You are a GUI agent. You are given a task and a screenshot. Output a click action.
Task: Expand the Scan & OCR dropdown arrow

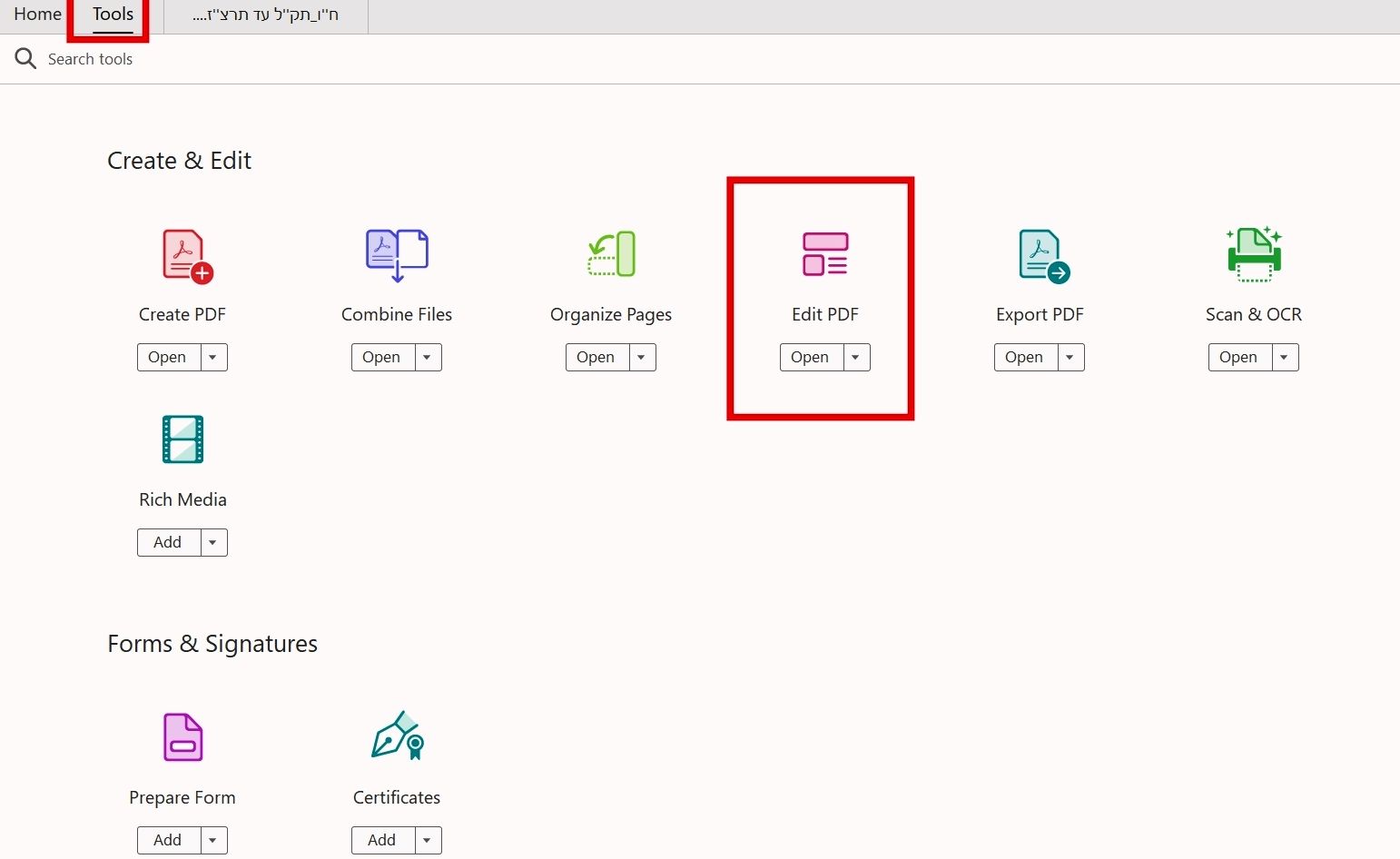(x=1285, y=358)
